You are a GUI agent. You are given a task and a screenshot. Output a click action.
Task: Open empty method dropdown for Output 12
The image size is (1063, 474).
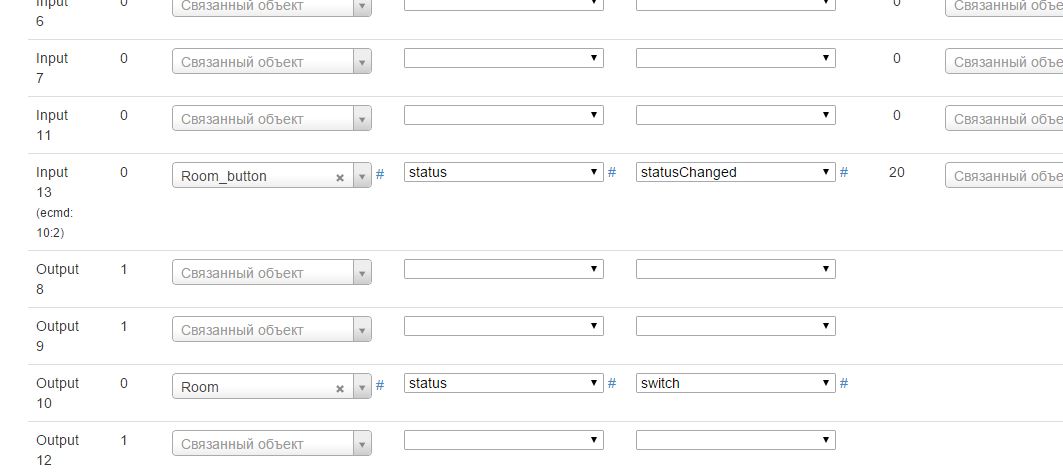tap(735, 440)
